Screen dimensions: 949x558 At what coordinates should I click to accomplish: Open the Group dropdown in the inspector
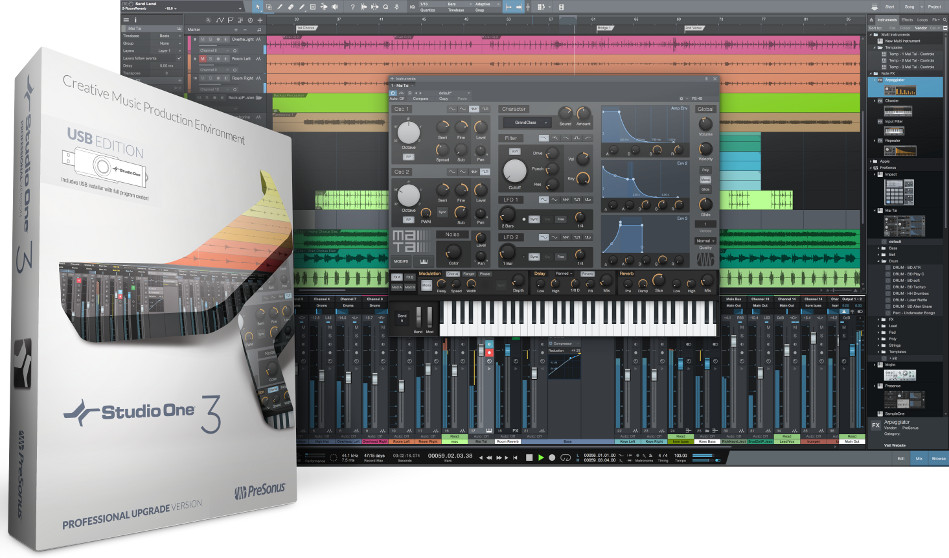pyautogui.click(x=164, y=44)
